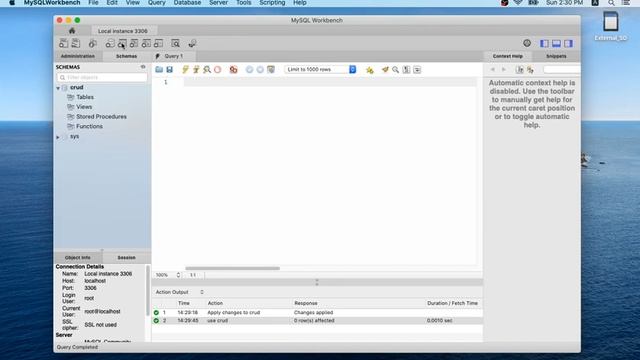Image resolution: width=640 pixels, height=360 pixels.
Task: Open a script file in the editor
Action: 159,69
